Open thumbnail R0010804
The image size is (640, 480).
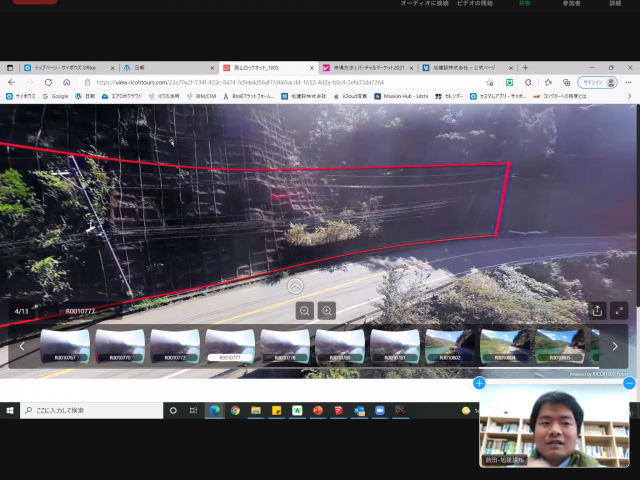pos(505,346)
